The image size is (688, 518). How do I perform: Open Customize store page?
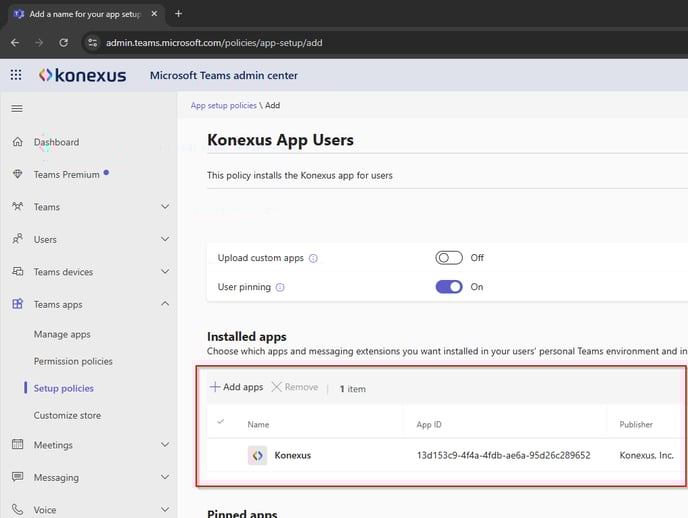[67, 415]
